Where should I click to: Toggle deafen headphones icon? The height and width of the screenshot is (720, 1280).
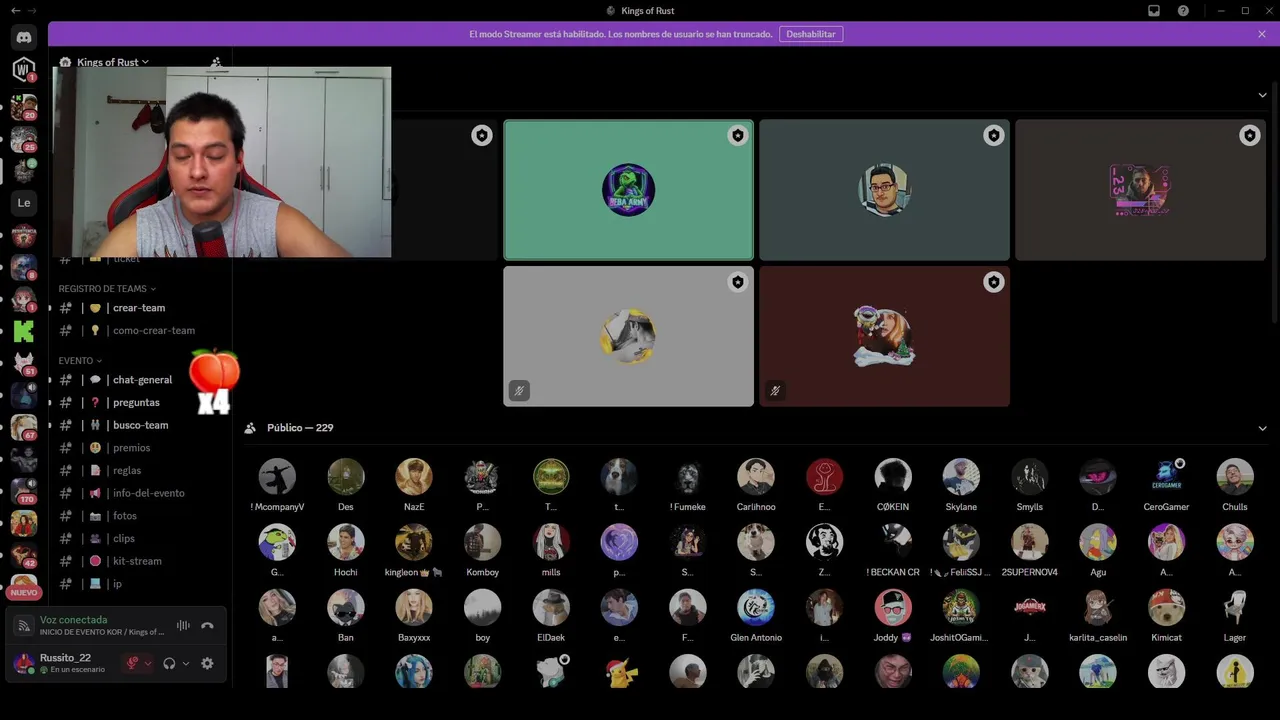pos(169,663)
